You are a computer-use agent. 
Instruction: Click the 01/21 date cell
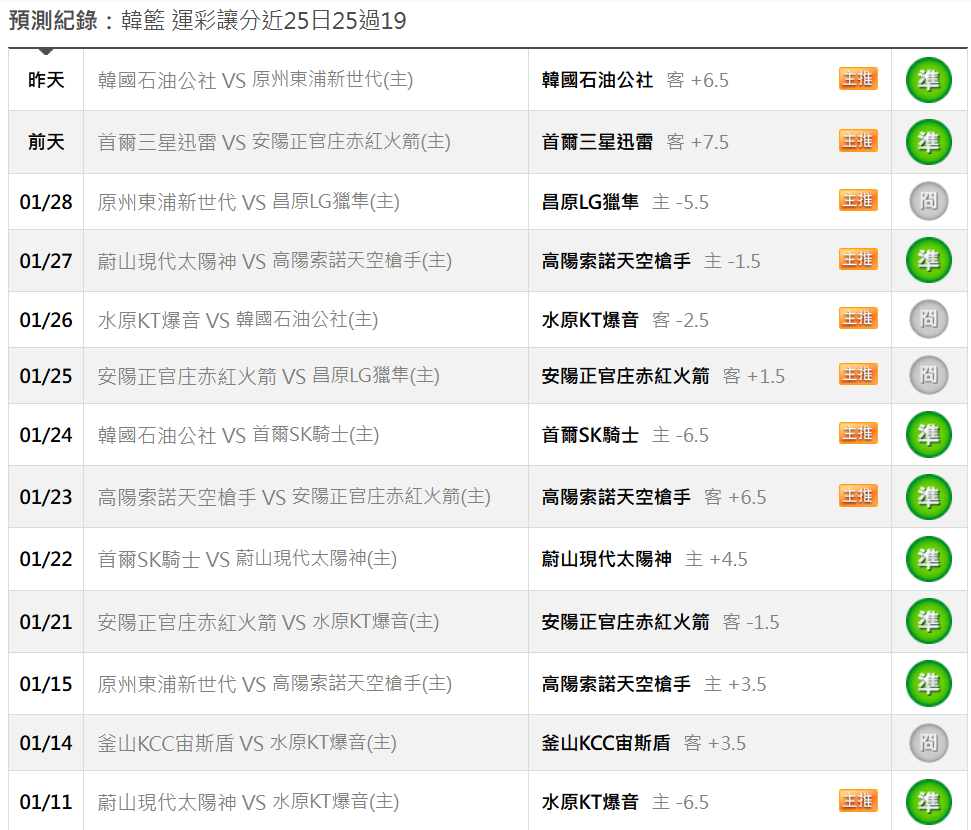[46, 622]
